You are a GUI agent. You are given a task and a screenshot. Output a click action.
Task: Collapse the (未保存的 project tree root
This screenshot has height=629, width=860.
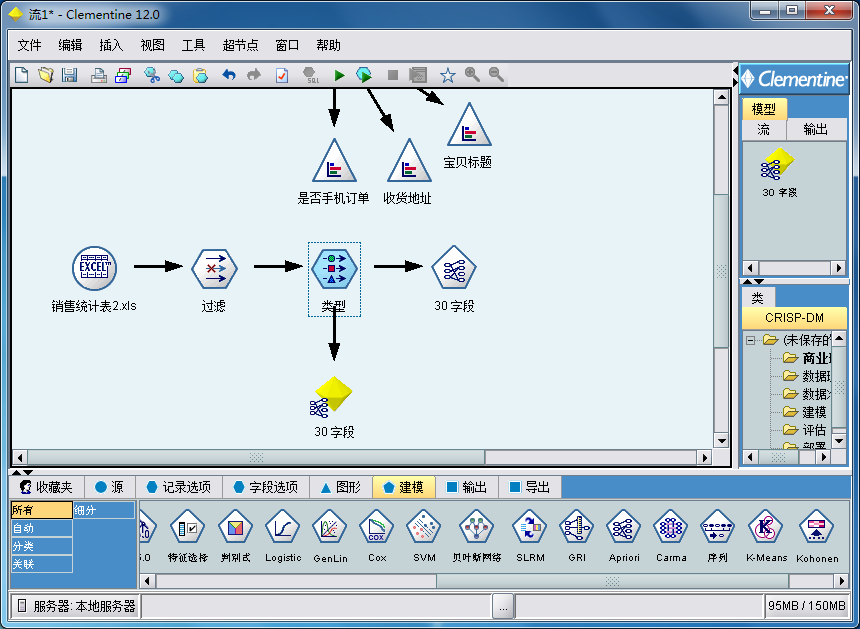pyautogui.click(x=750, y=341)
